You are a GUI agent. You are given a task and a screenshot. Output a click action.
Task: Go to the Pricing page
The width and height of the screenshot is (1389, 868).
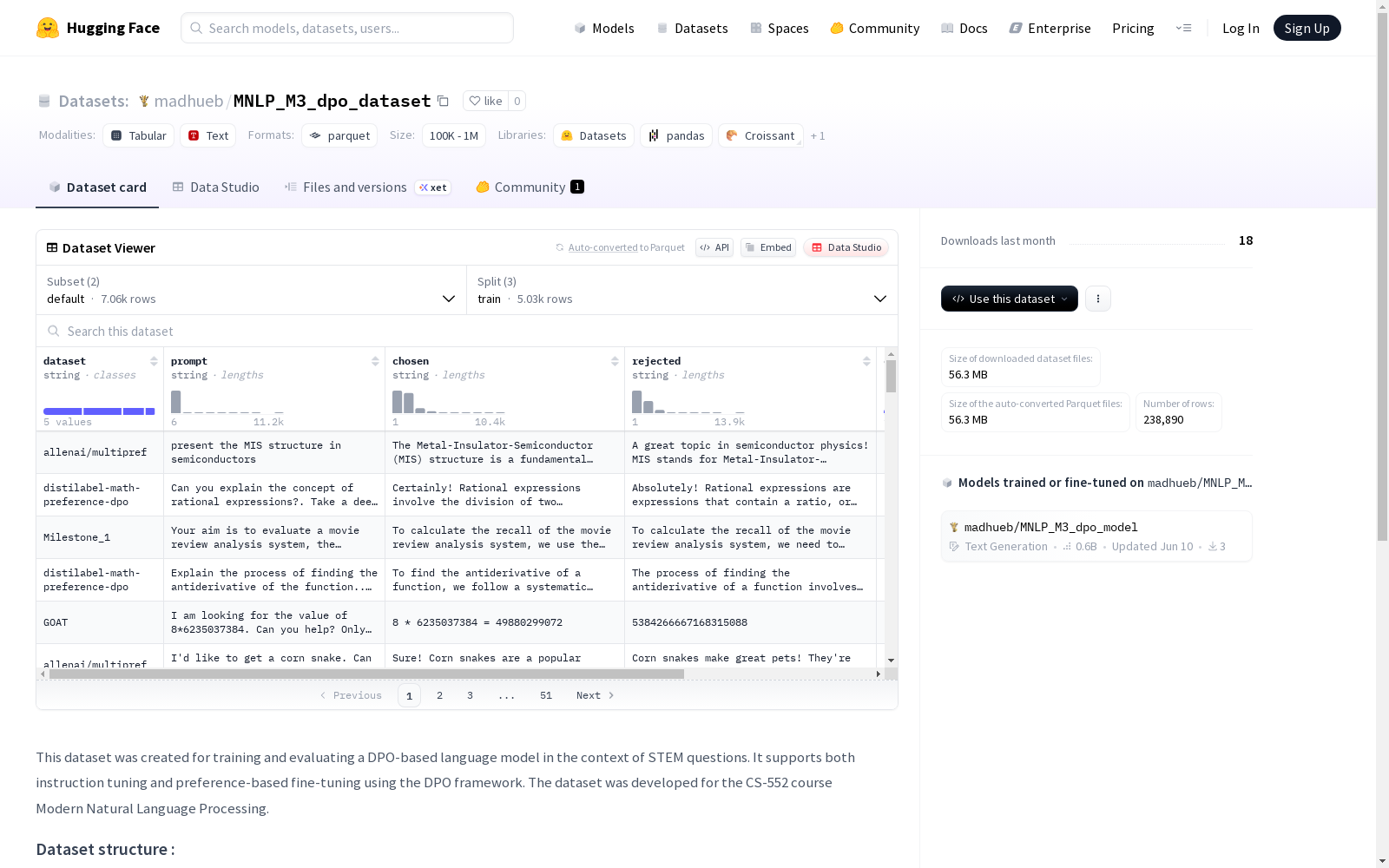[1133, 28]
